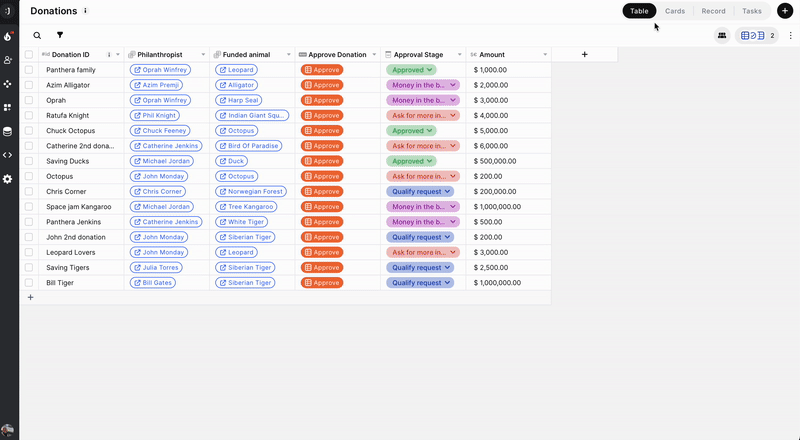The image size is (800, 440).
Task: Add a new column with the header plus
Action: click(585, 55)
